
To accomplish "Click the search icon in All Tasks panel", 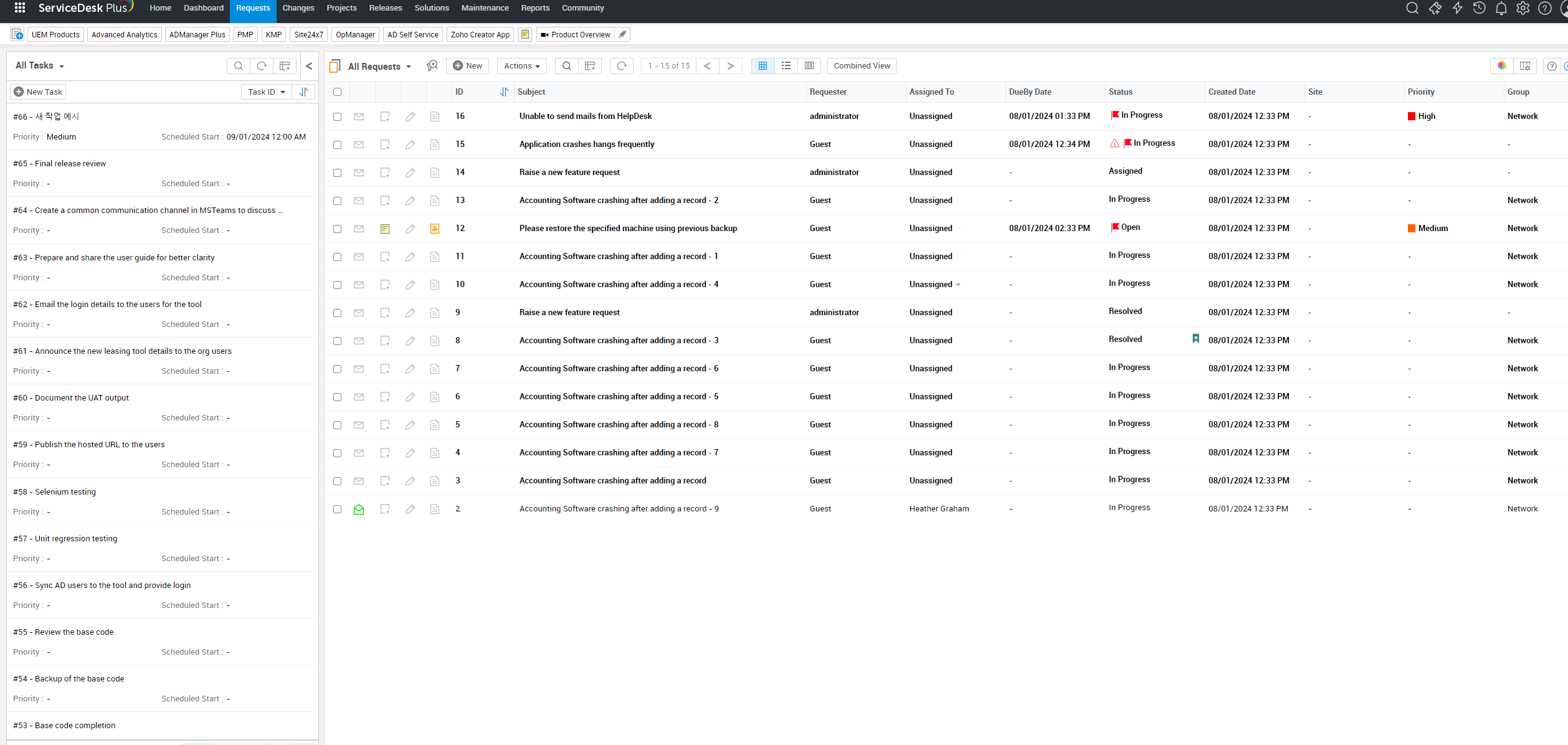I will (x=239, y=66).
